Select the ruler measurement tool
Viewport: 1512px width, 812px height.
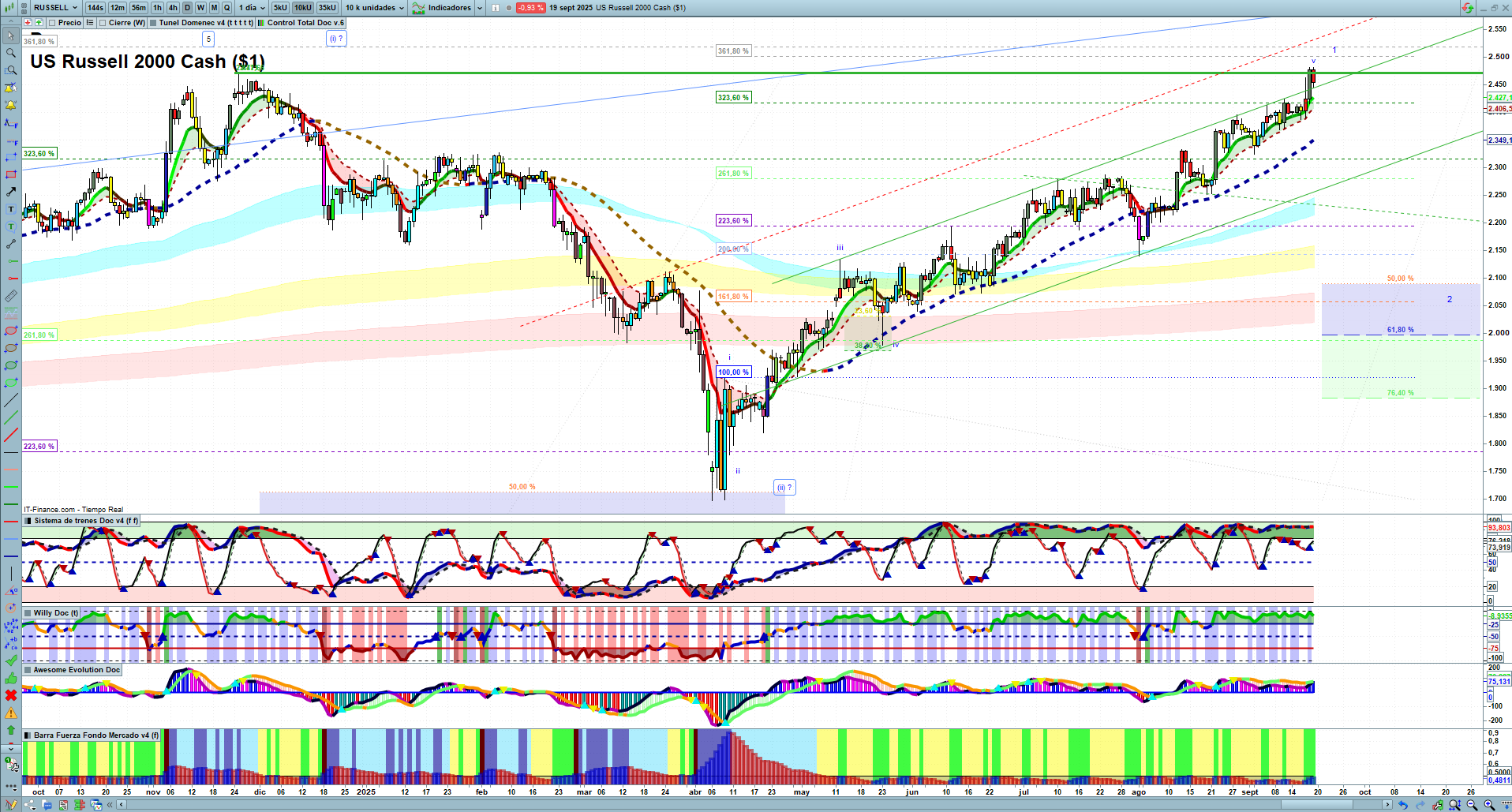10,296
